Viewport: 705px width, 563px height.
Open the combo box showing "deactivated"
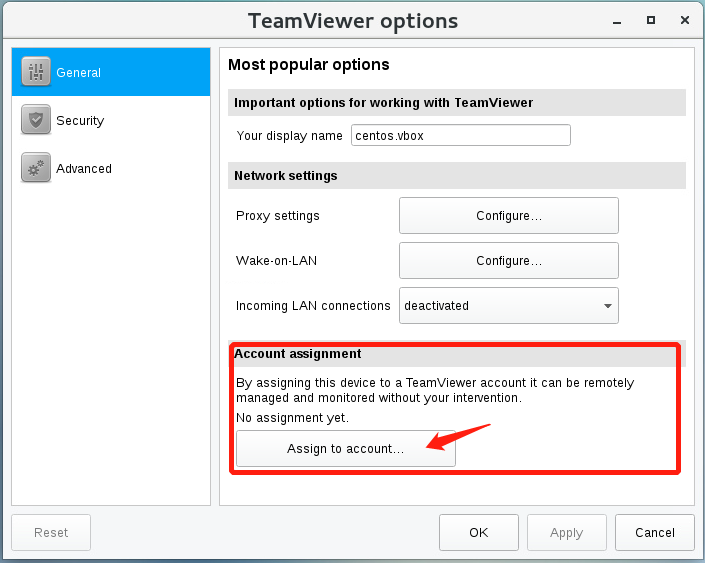coord(509,306)
